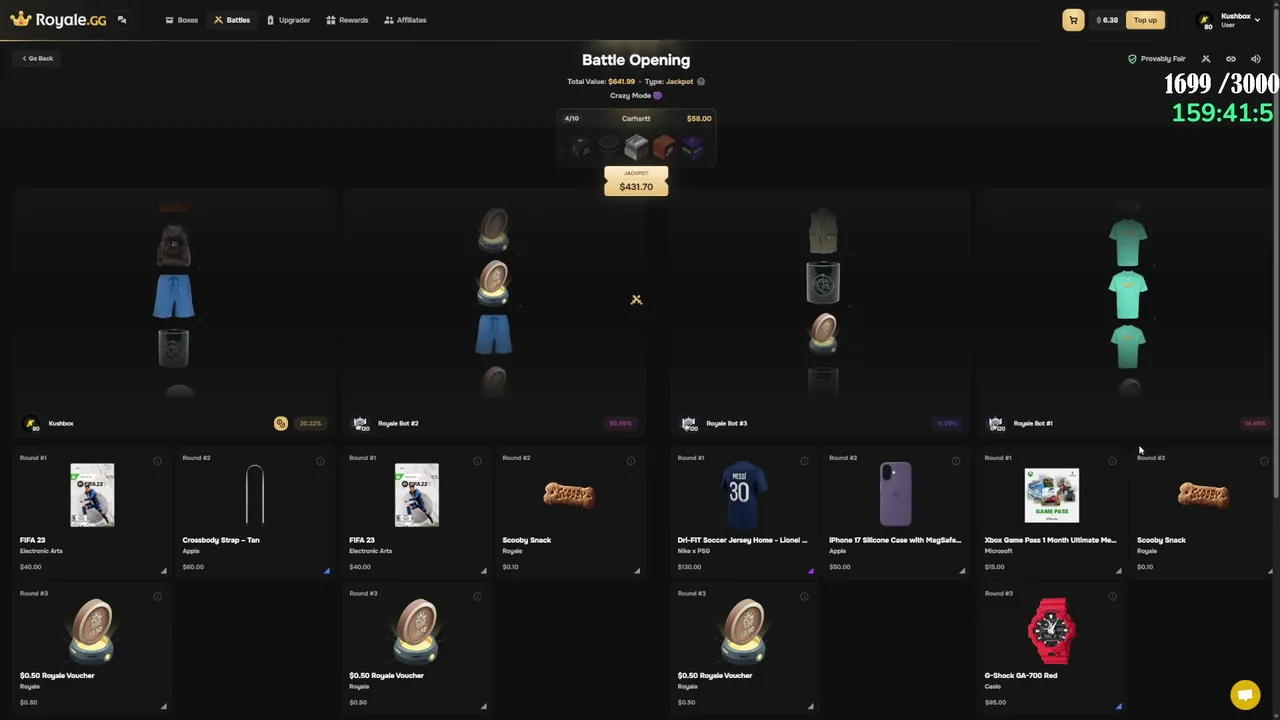Click Kushbox's FIFA 23 game cover image
This screenshot has height=720, width=1280.
92,495
